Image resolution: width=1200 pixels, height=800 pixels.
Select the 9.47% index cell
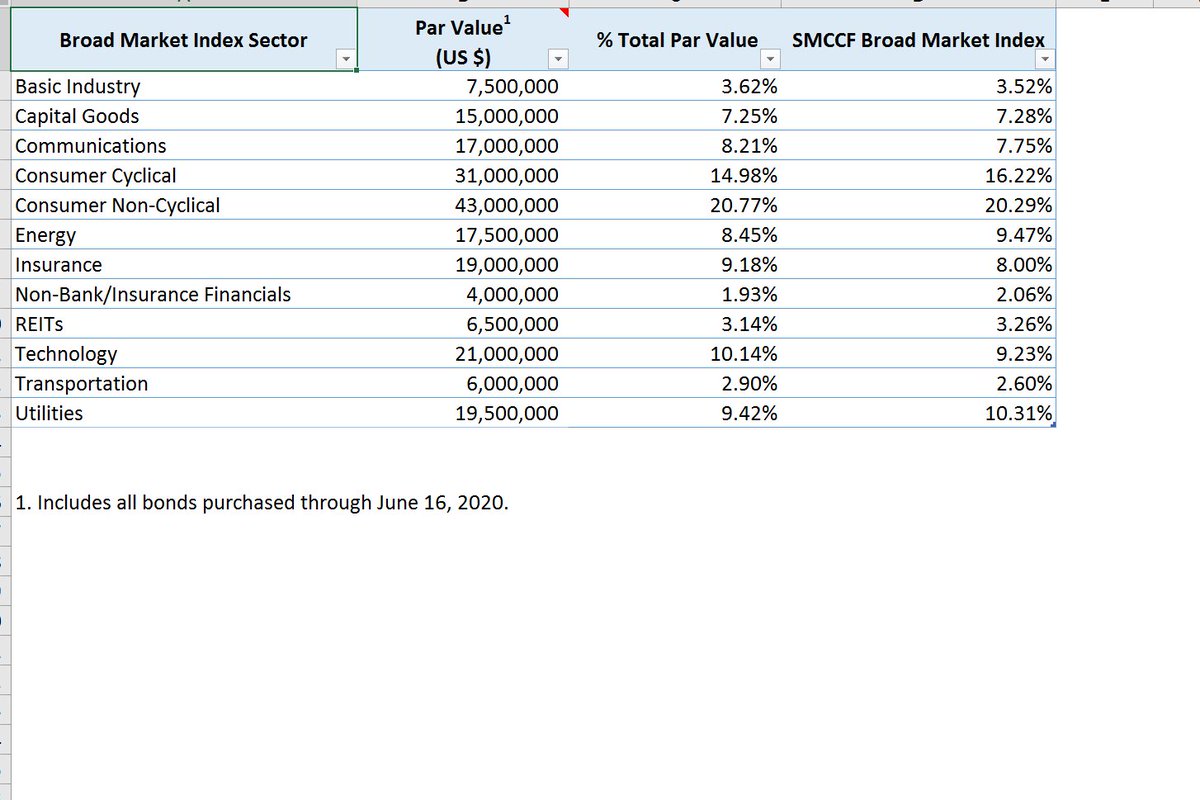click(917, 235)
